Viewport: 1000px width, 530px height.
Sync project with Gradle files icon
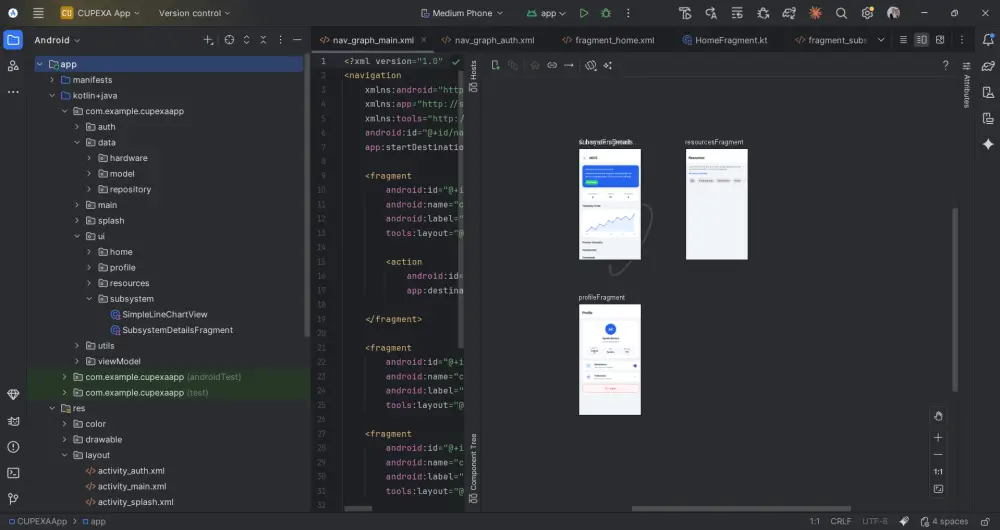coord(789,13)
